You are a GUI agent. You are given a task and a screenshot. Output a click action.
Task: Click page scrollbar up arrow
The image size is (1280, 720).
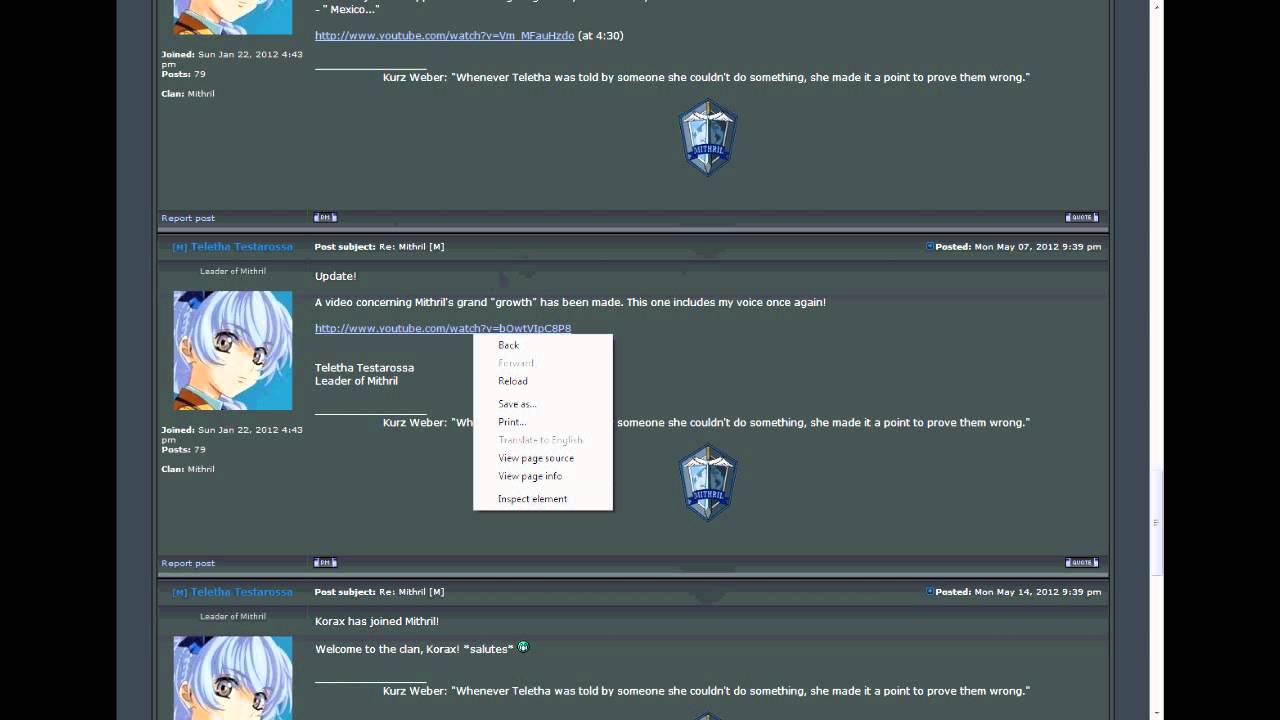click(1157, 7)
